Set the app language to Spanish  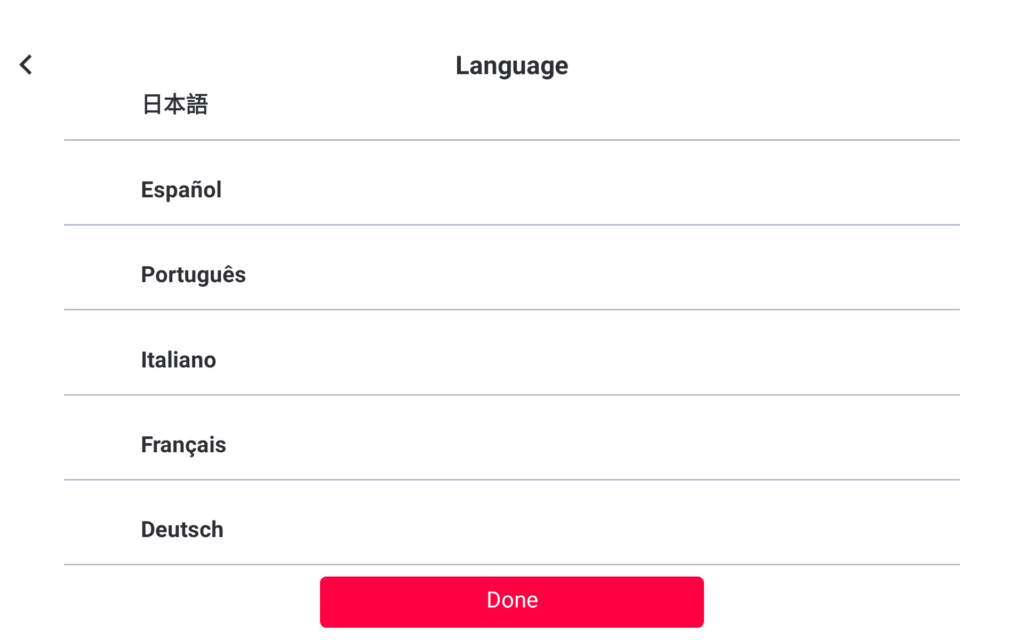click(x=181, y=190)
